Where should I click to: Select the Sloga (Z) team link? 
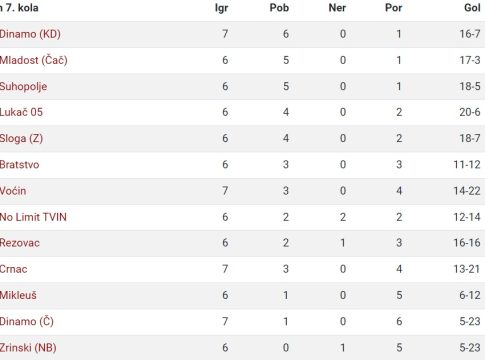(21, 139)
